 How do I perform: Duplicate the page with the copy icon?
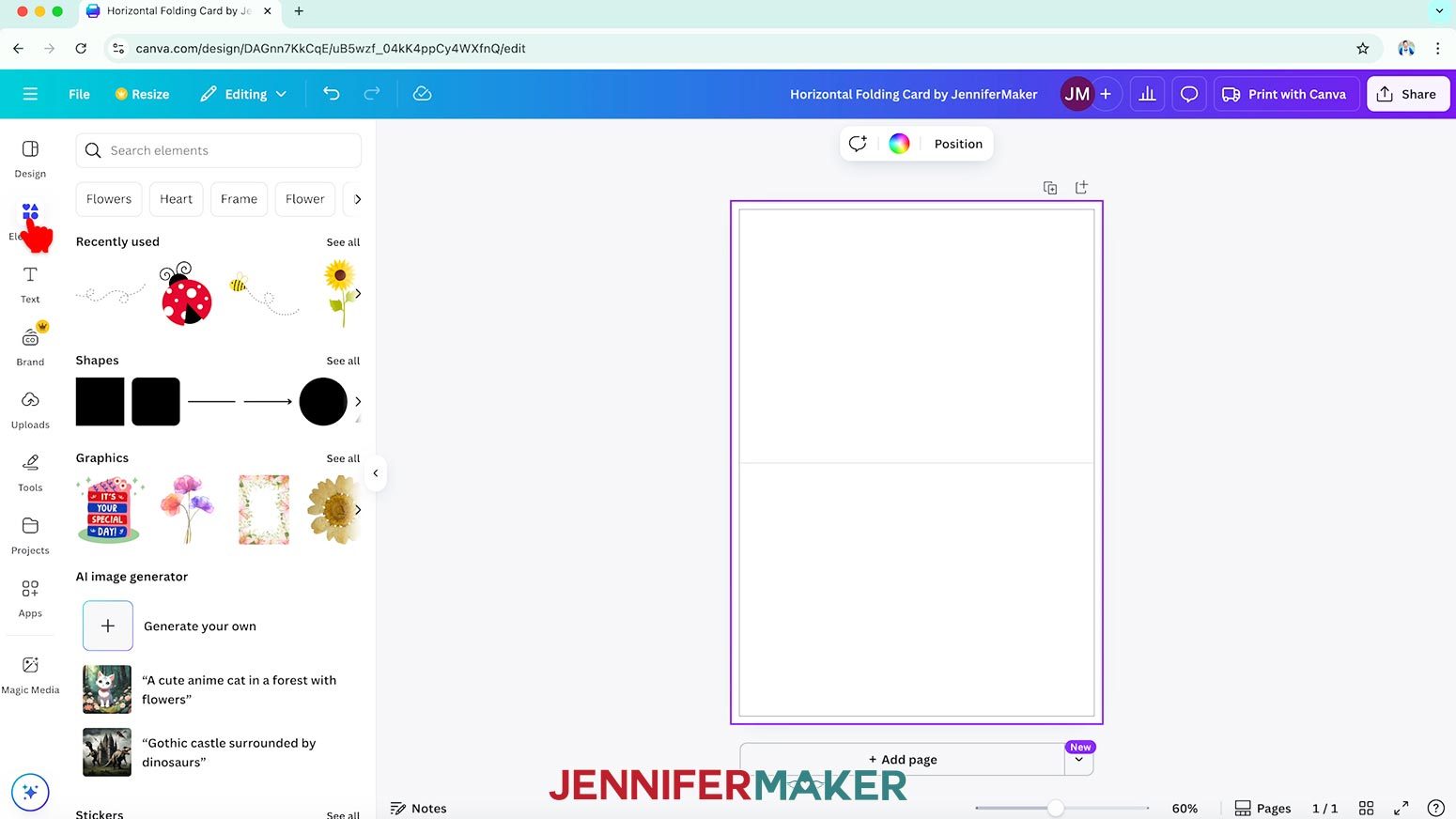(x=1050, y=188)
